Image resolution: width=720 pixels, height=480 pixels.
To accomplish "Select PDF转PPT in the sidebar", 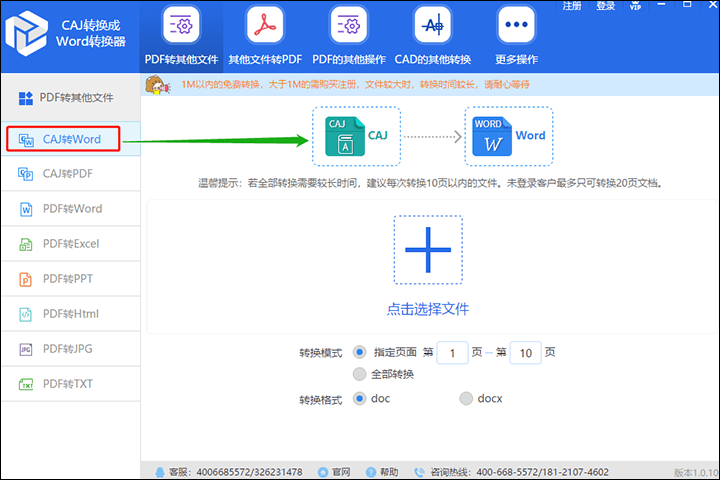I will point(71,279).
